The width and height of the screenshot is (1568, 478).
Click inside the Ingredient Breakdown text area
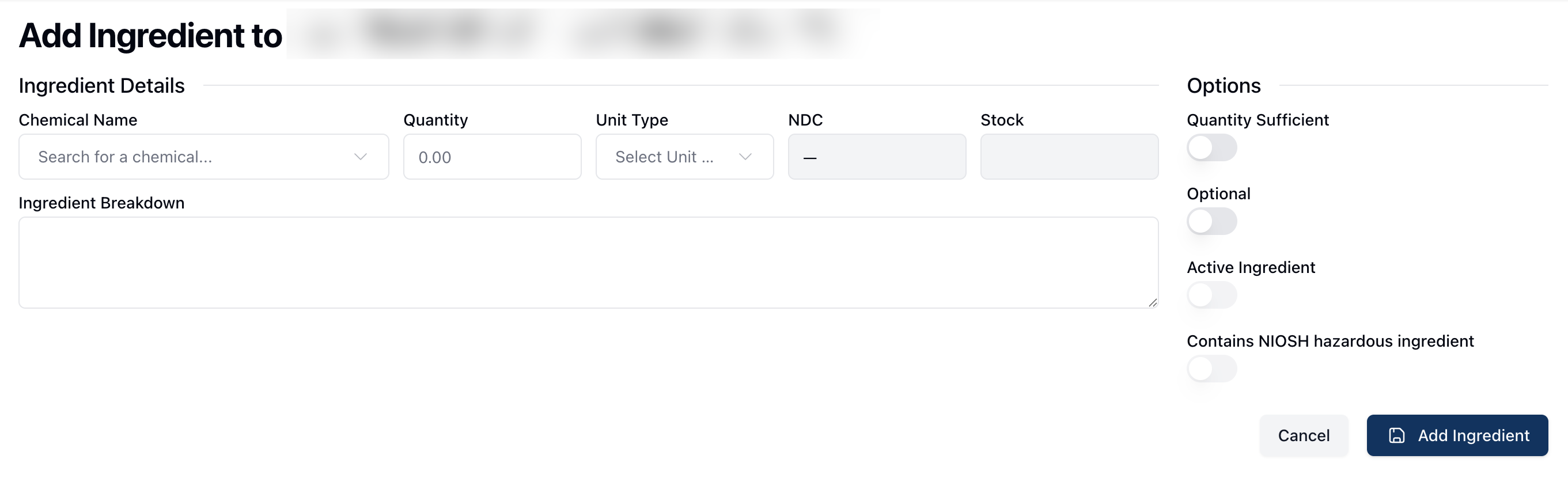pyautogui.click(x=588, y=263)
